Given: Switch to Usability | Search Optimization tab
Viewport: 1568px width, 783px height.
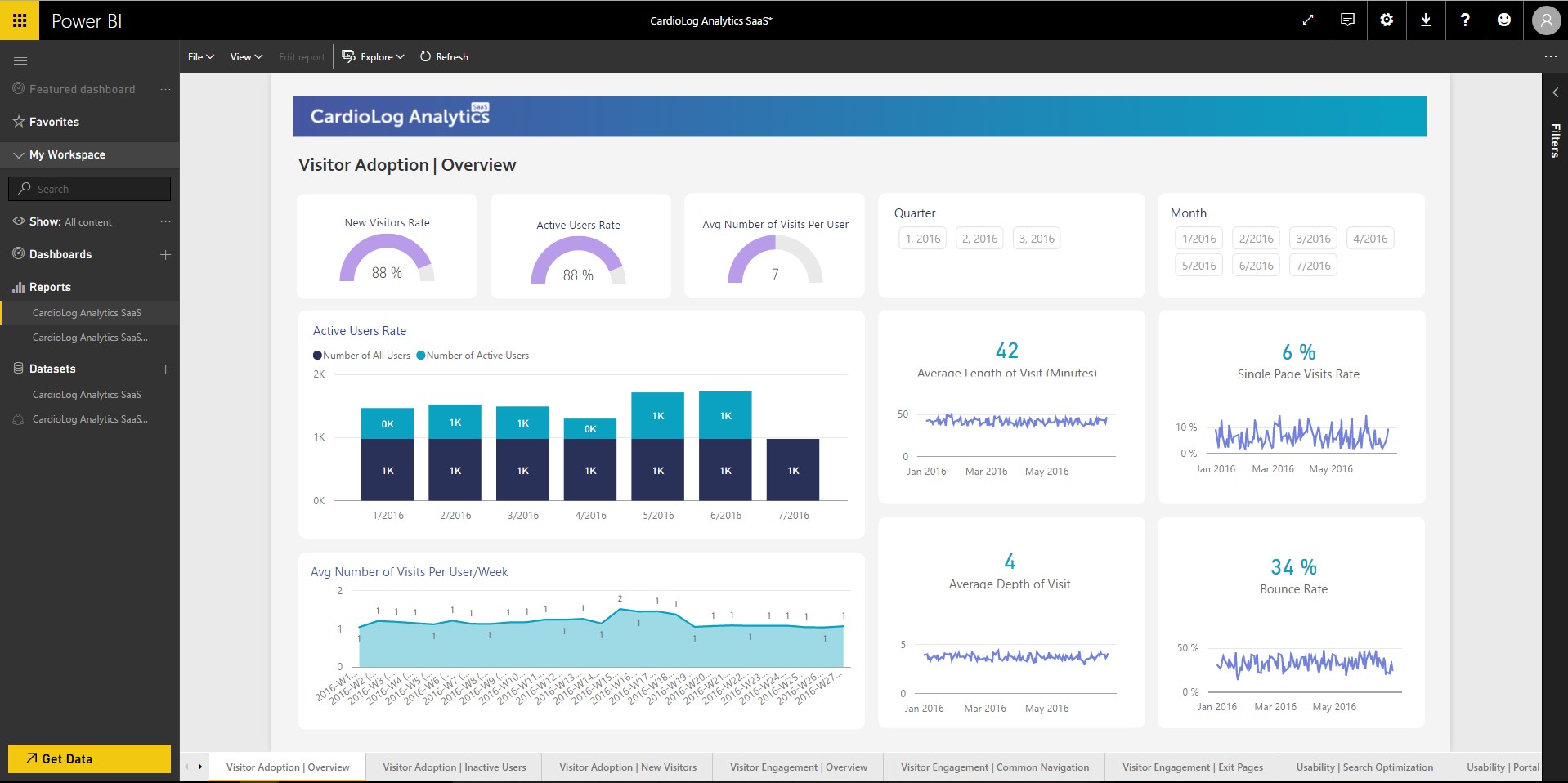Looking at the screenshot, I should point(1364,767).
